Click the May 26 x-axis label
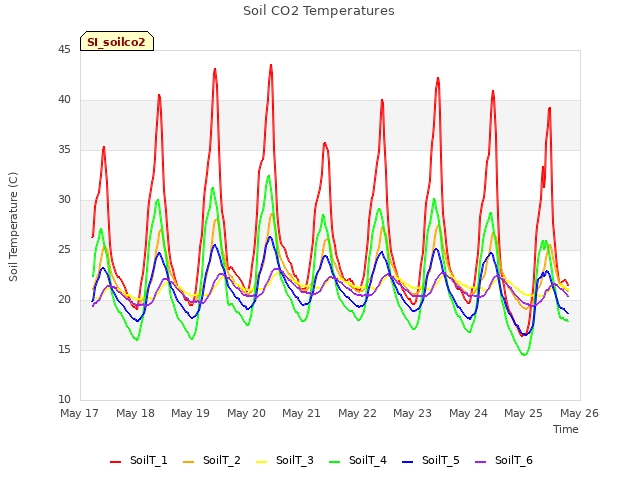This screenshot has width=640, height=480. [579, 413]
